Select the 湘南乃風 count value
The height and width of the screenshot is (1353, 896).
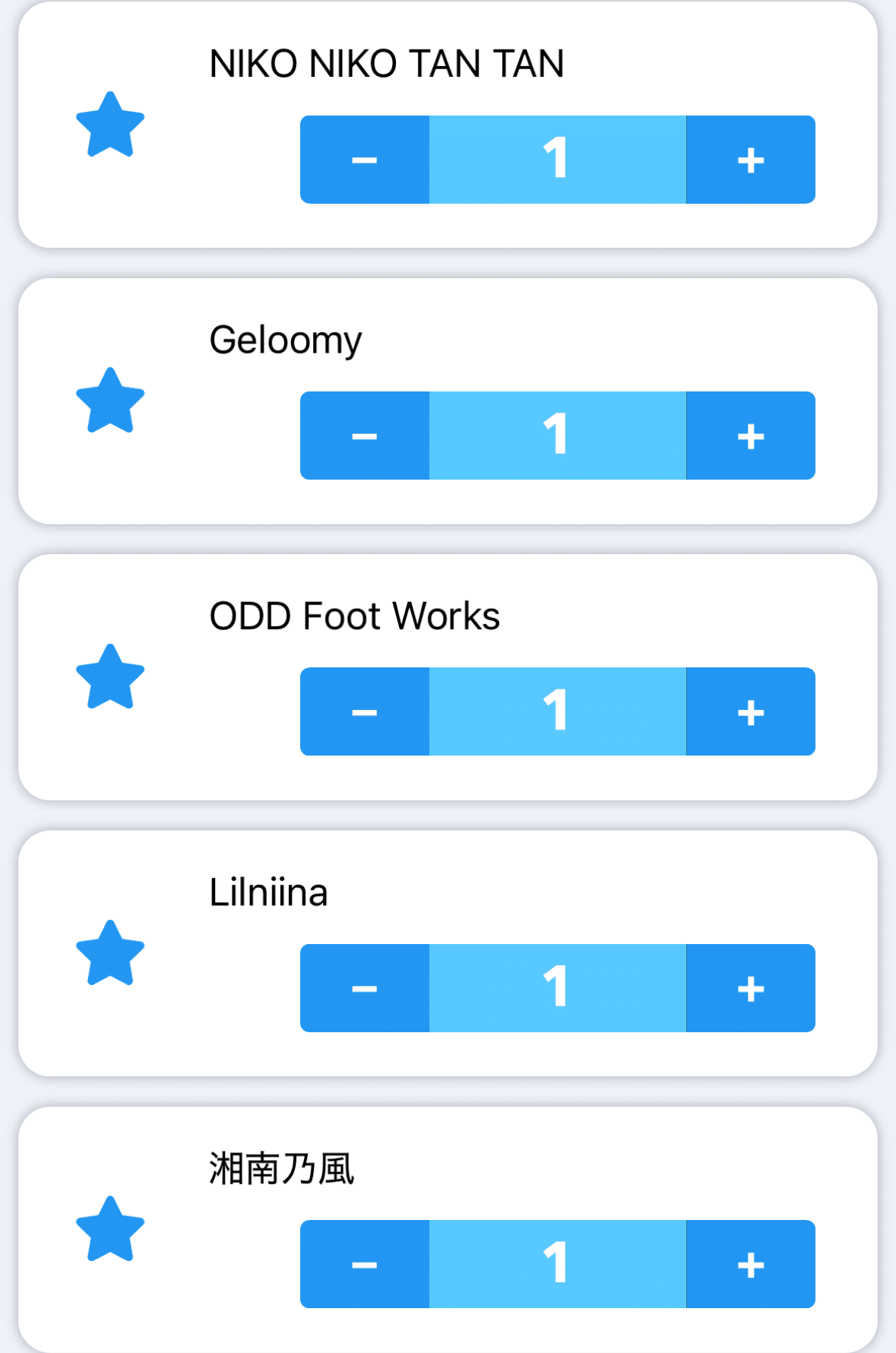click(557, 1264)
